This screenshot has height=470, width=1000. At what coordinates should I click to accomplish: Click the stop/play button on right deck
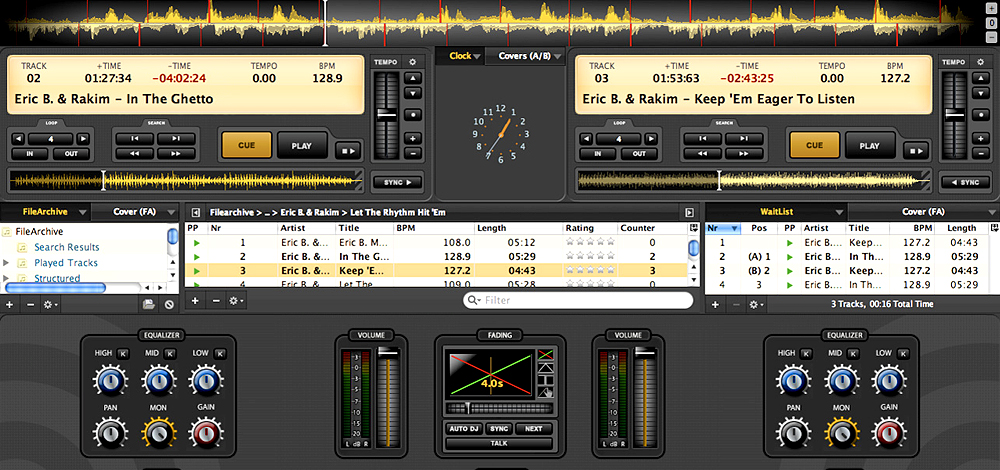tap(914, 152)
